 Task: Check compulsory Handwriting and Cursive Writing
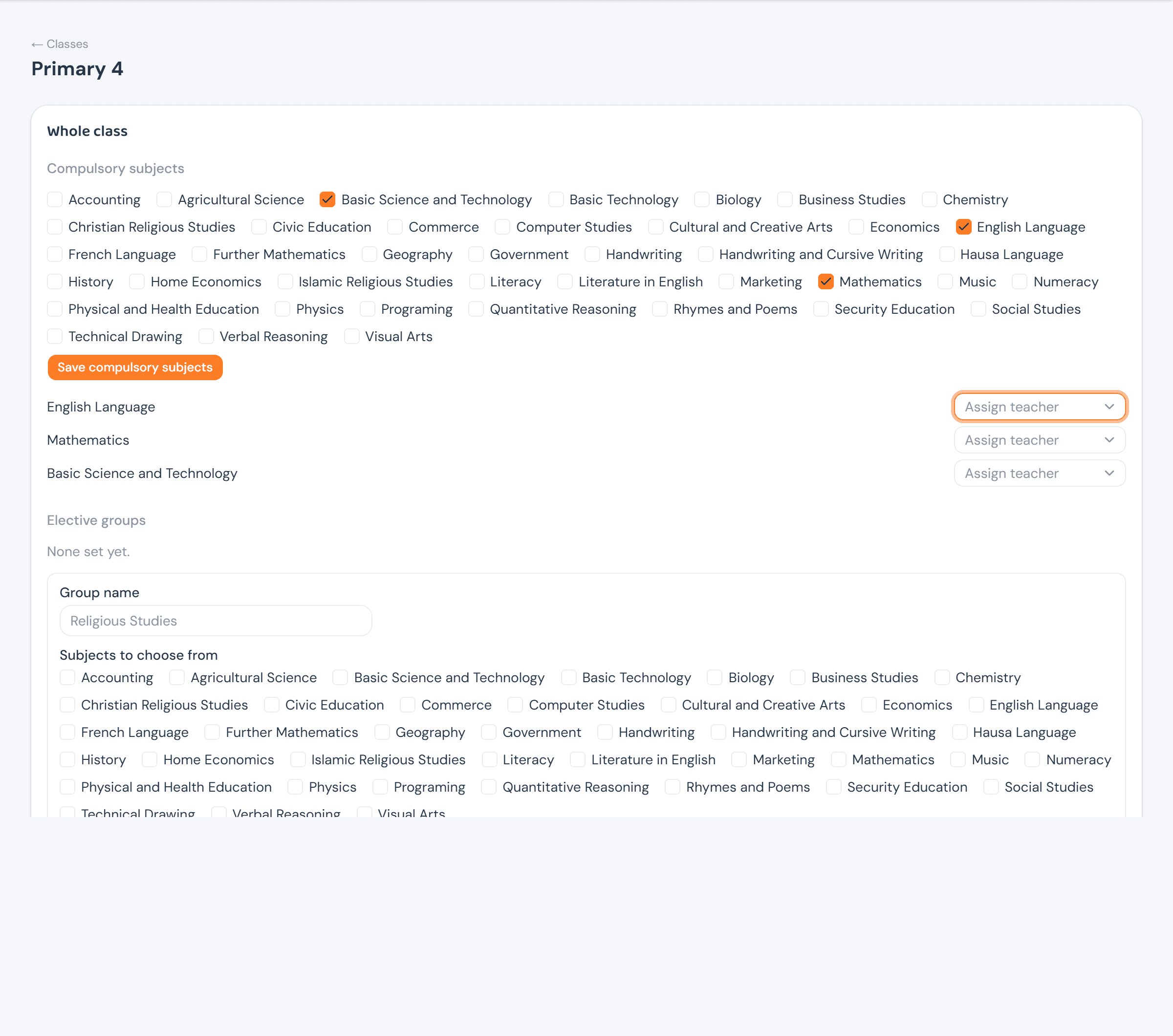(x=706, y=254)
